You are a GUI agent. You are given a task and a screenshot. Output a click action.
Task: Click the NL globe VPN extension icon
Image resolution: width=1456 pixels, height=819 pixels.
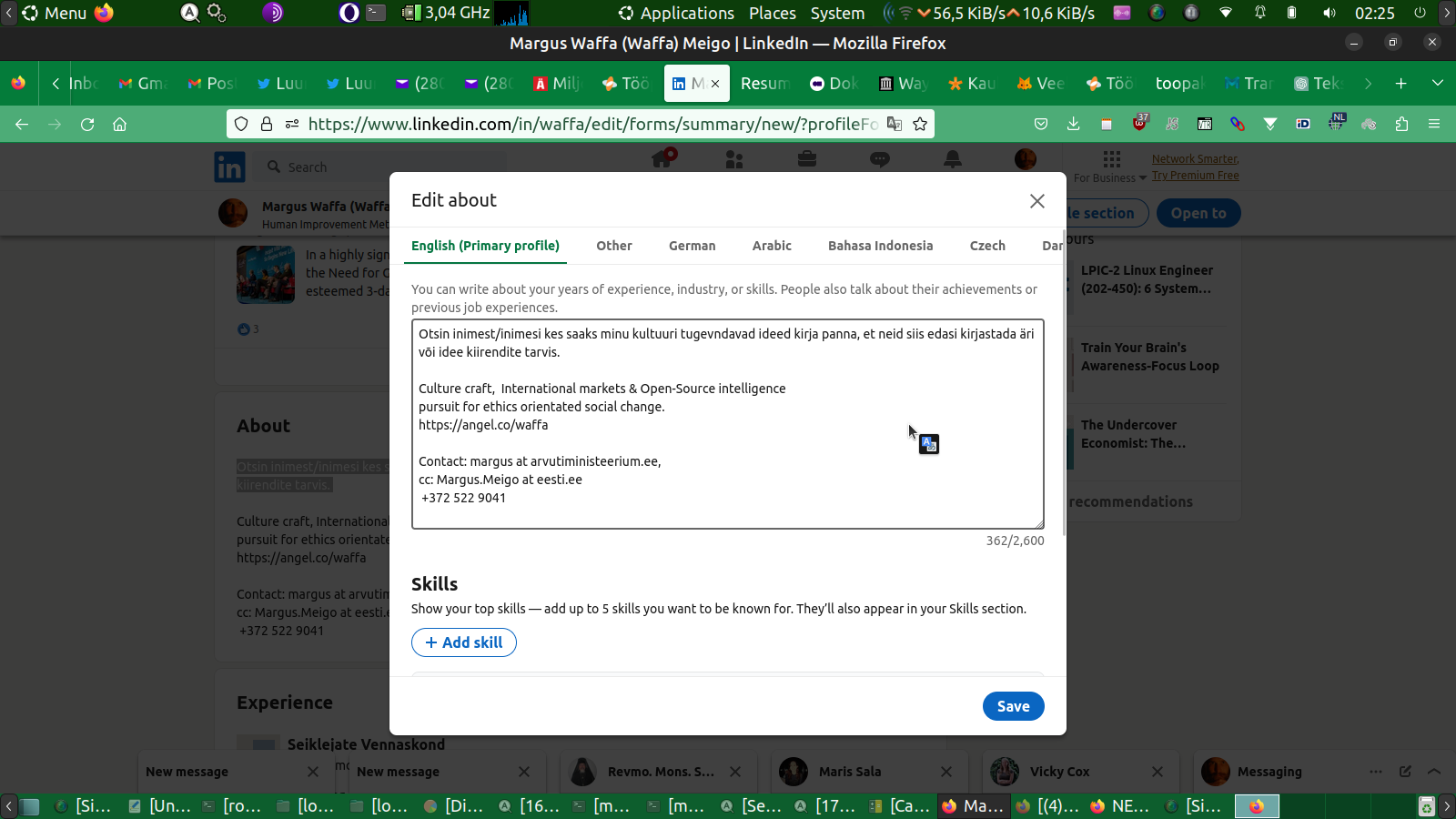coord(1336,123)
